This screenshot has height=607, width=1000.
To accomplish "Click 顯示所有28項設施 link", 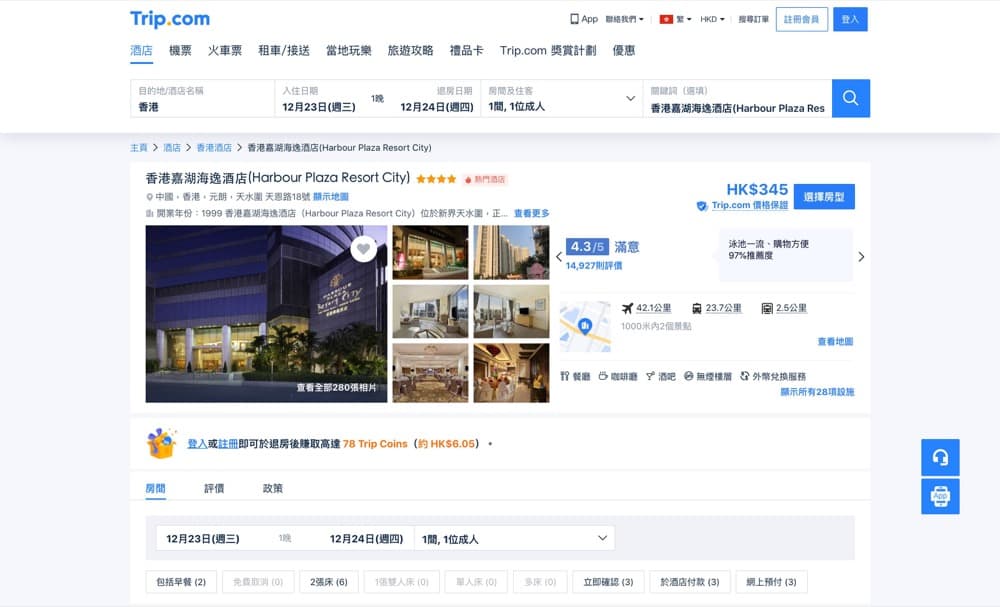I will pyautogui.click(x=817, y=392).
